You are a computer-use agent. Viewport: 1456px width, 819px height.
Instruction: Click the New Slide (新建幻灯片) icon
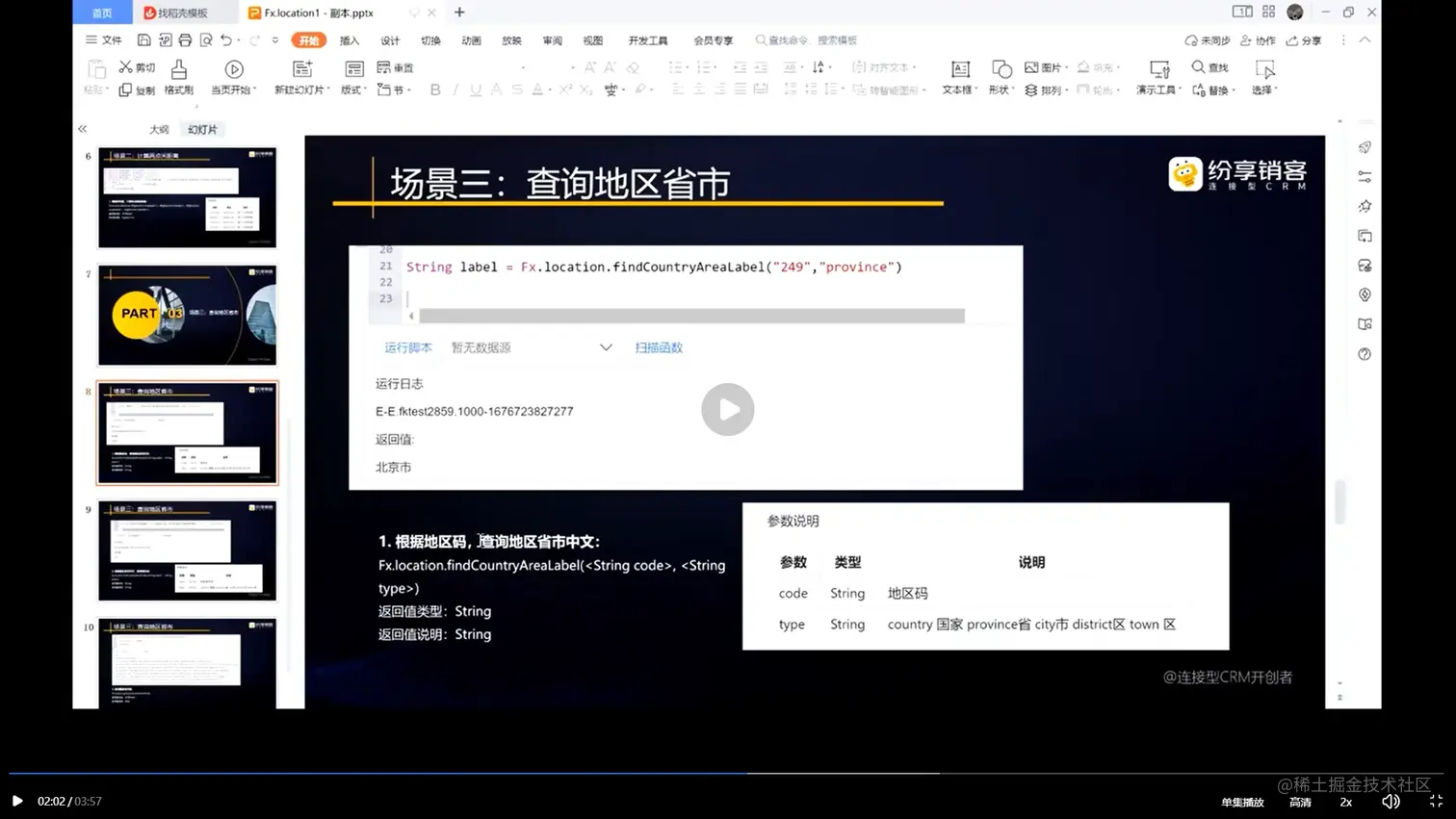pyautogui.click(x=302, y=69)
